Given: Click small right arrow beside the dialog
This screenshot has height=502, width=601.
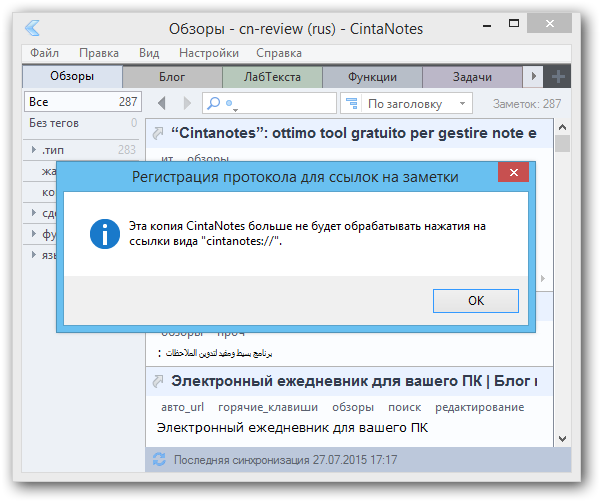Looking at the screenshot, I should pos(542,278).
